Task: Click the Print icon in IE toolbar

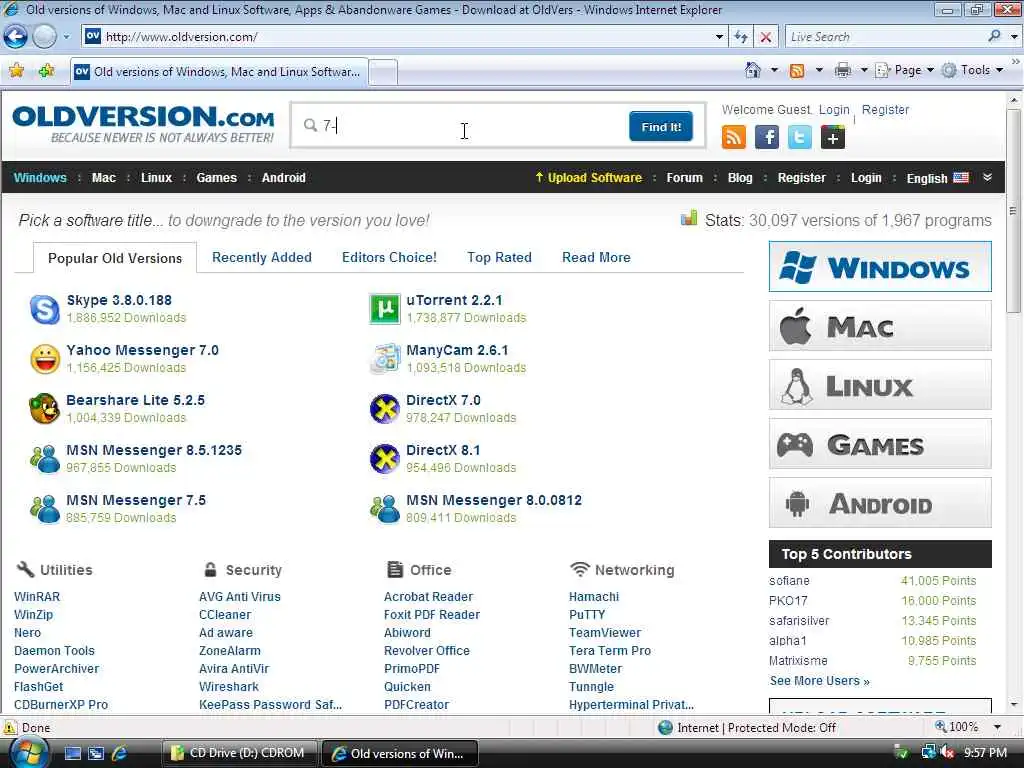Action: 842,70
